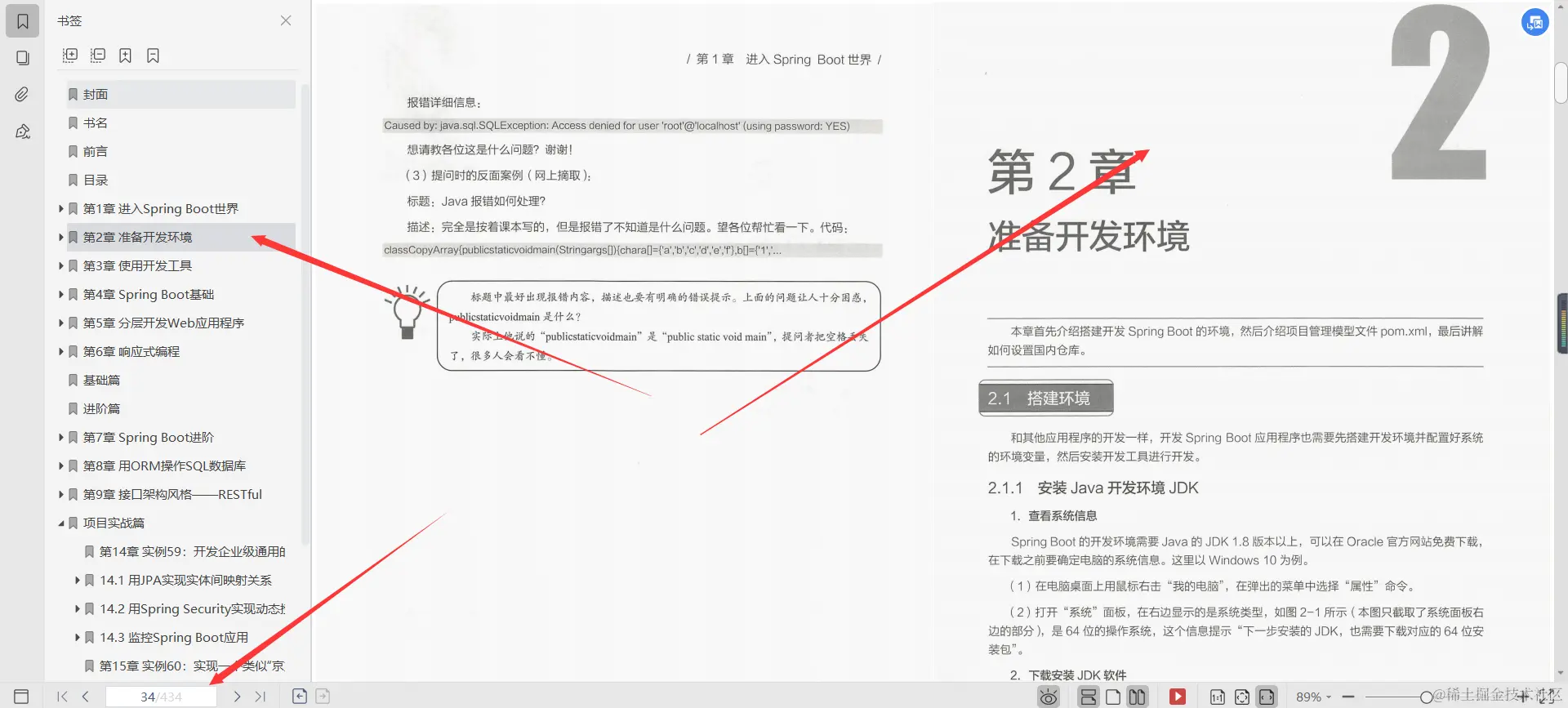Viewport: 1568px width, 708px height.
Task: Expand 14.1 用JPA实现实体间映射关系 bookmark
Action: (x=78, y=580)
